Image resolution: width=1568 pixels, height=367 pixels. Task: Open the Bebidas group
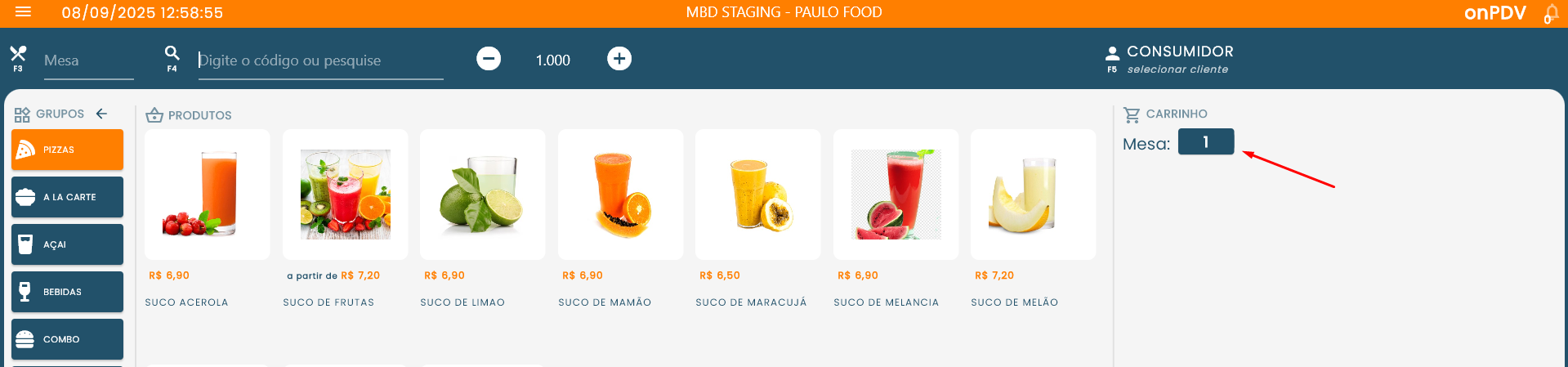67,292
